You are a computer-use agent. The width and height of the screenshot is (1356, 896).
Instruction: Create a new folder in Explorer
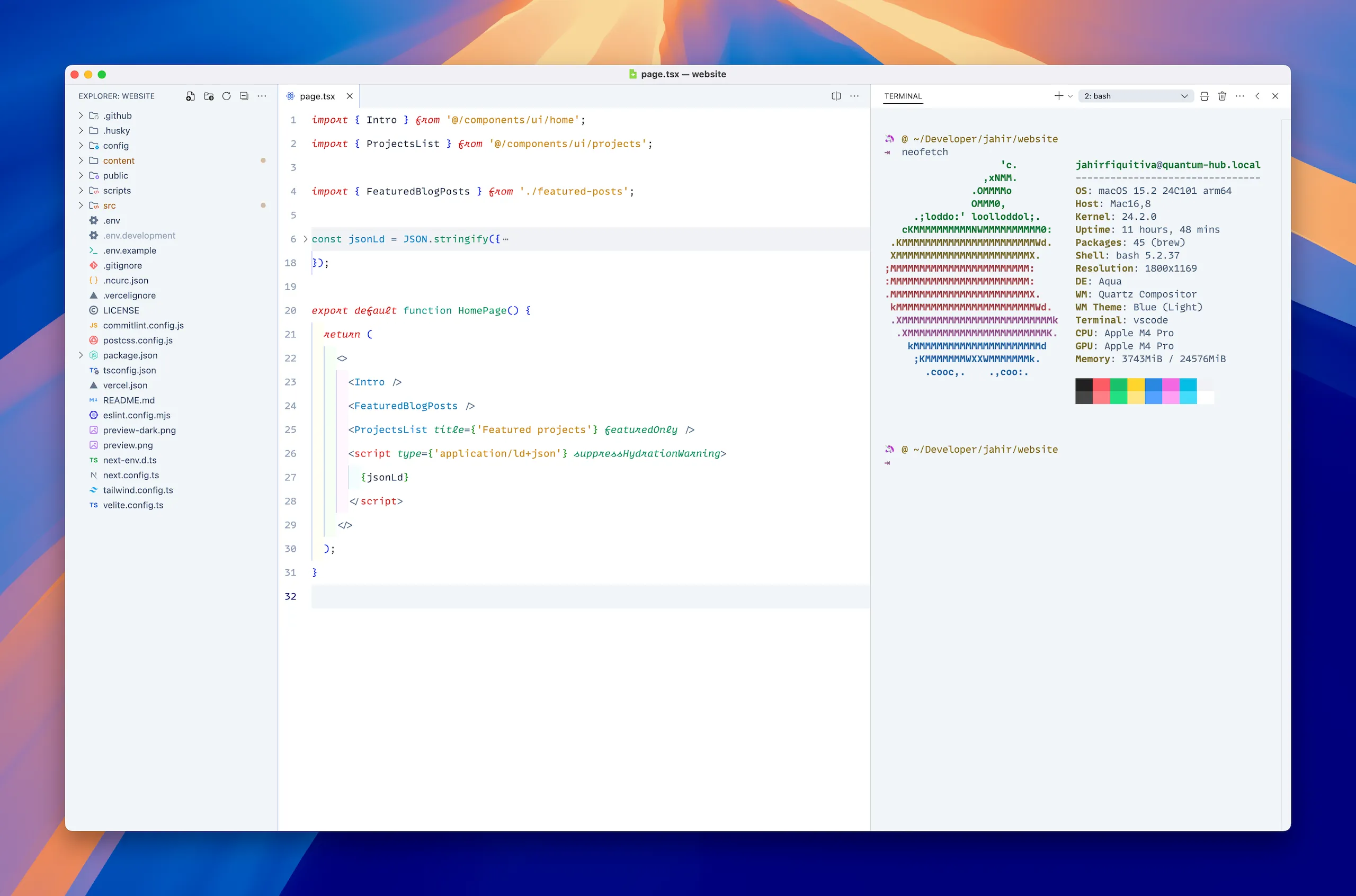pyautogui.click(x=209, y=96)
